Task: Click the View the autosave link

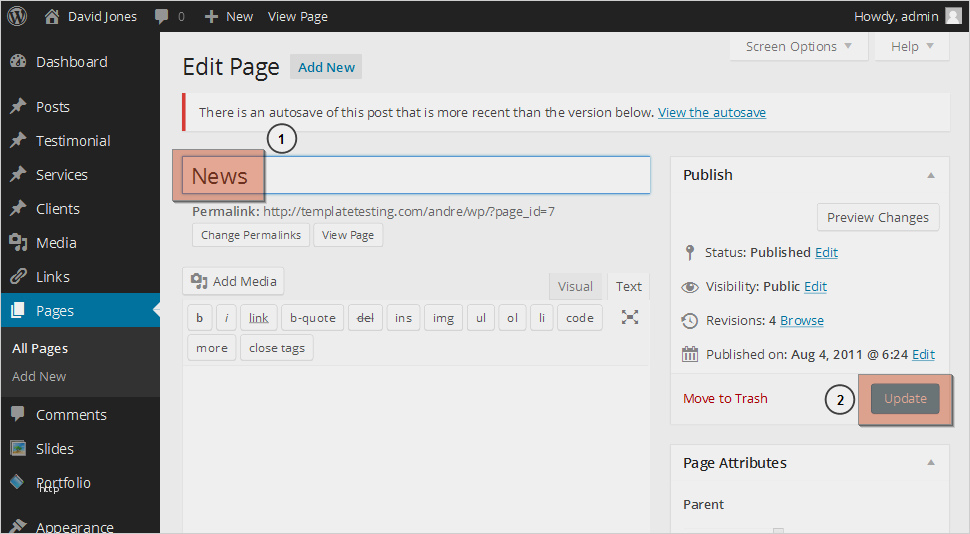Action: pyautogui.click(x=712, y=113)
